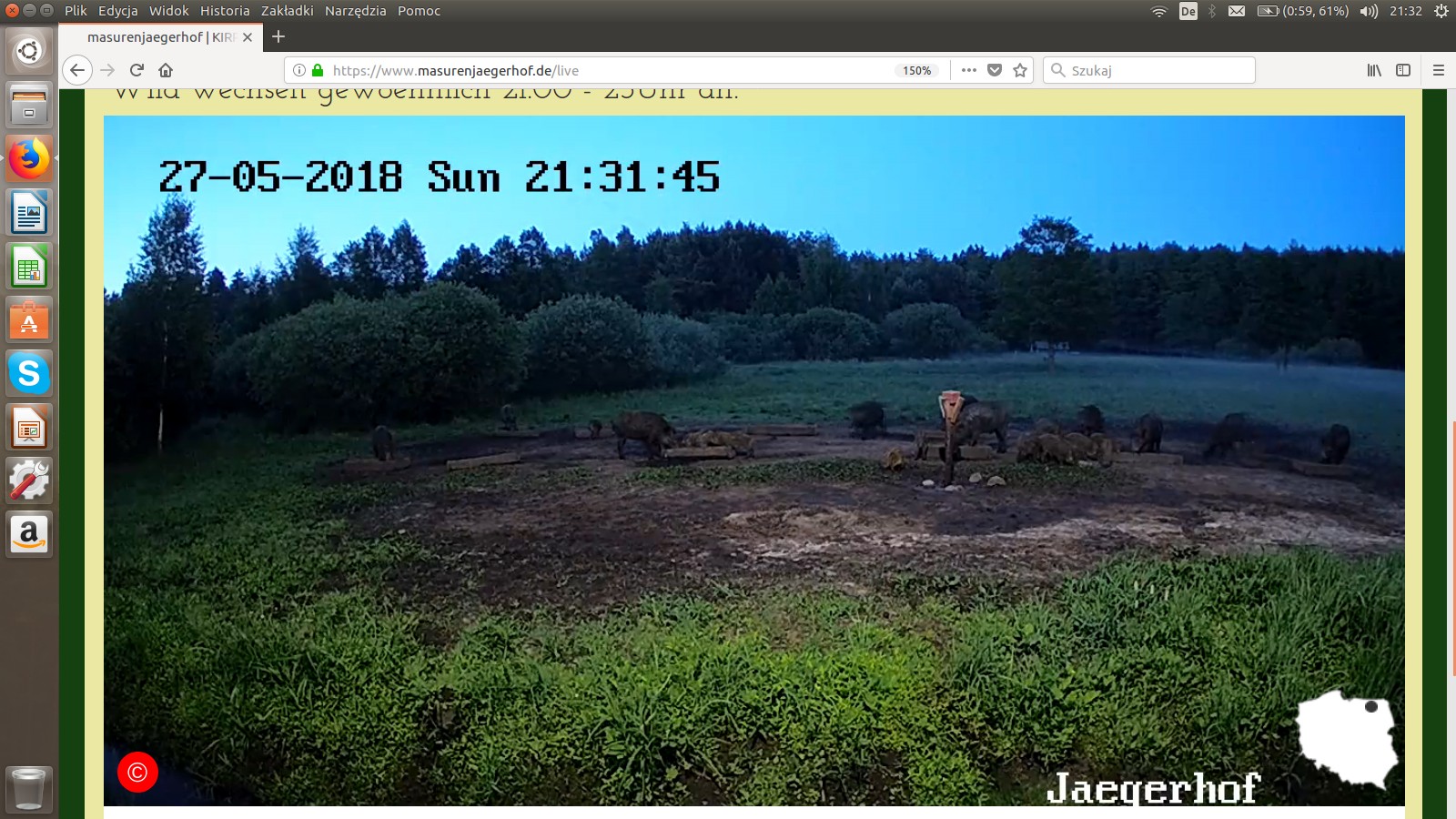
Task: Go back to previous page
Action: pos(77,70)
